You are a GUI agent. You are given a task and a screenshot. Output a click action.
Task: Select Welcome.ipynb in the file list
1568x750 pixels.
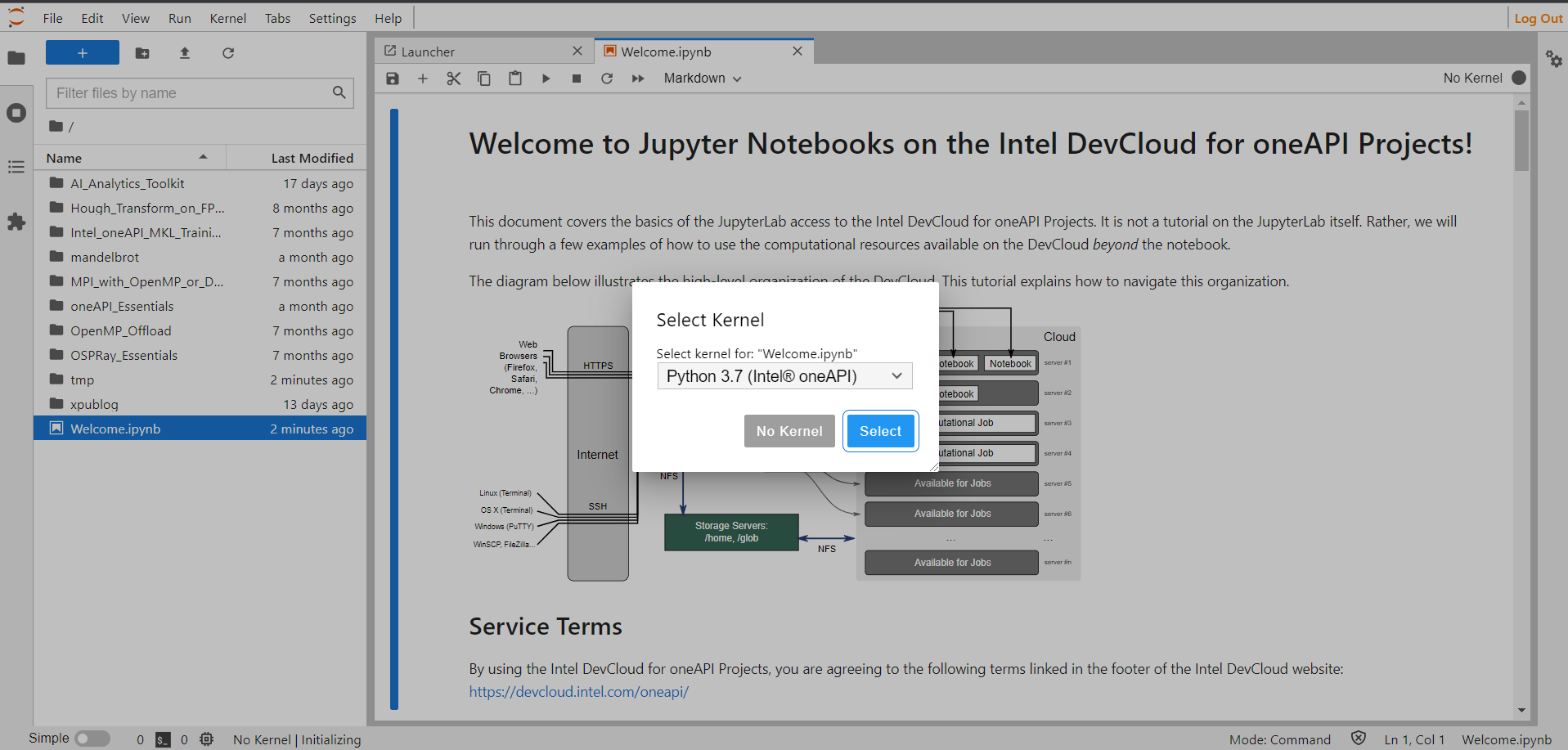pyautogui.click(x=200, y=429)
